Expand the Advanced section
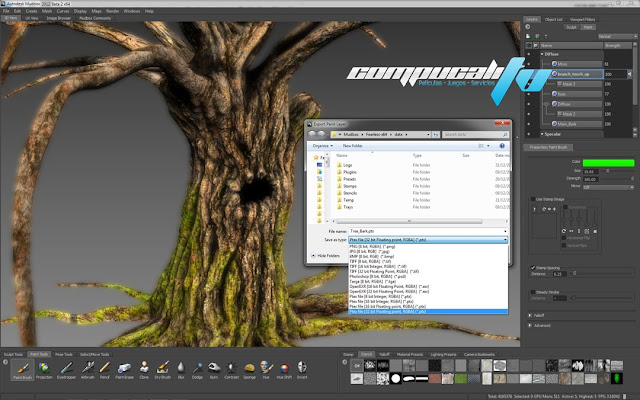This screenshot has height=400, width=640. (530, 326)
